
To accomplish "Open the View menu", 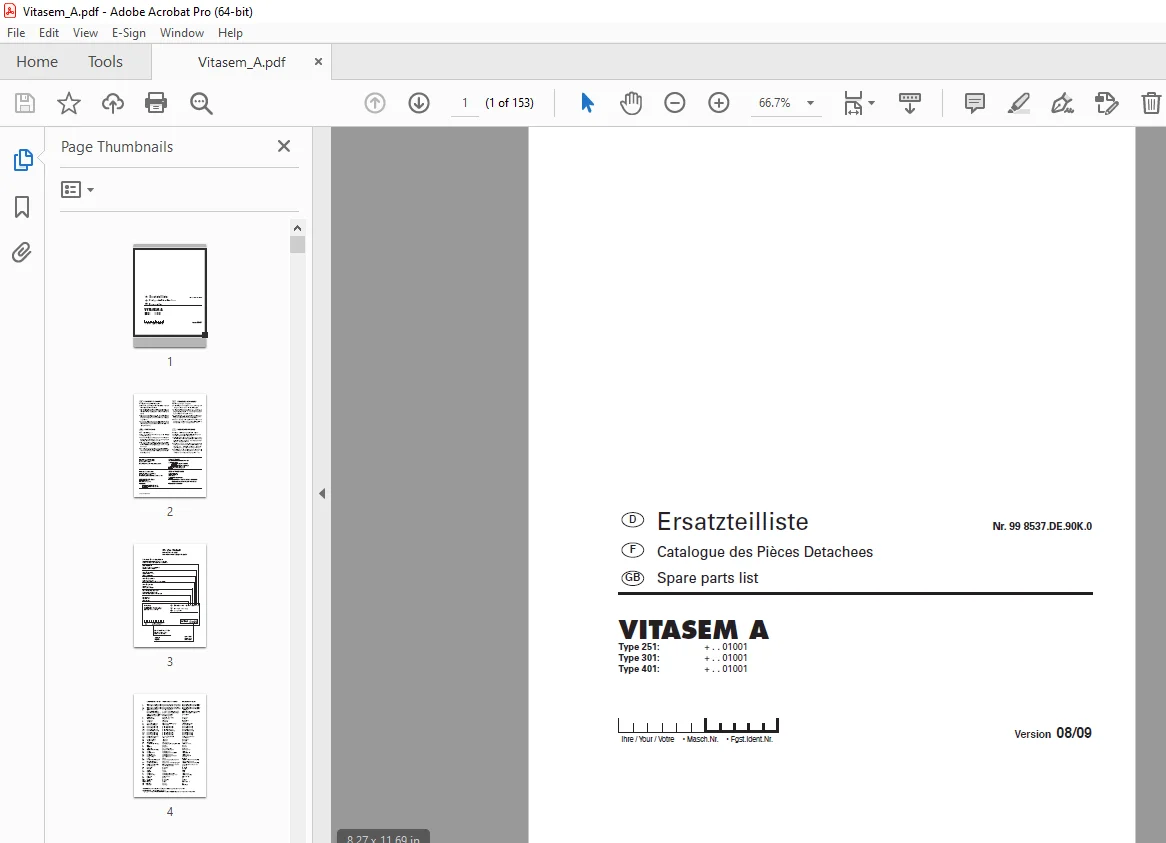I will point(85,33).
